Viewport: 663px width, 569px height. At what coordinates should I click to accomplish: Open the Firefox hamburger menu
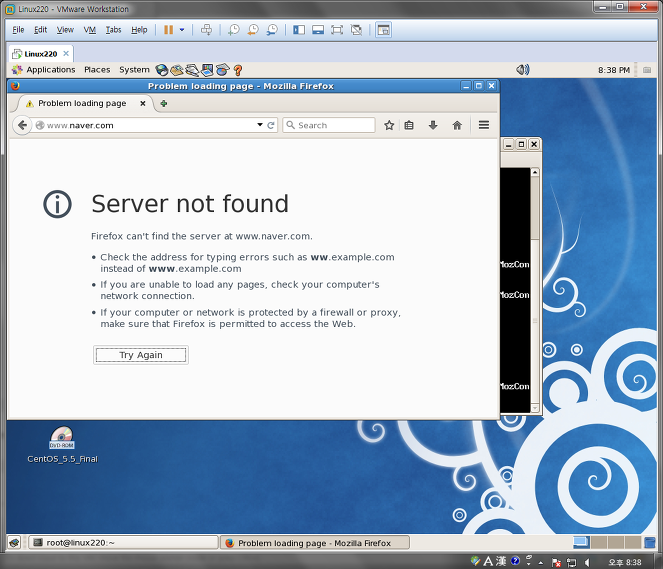tap(484, 125)
